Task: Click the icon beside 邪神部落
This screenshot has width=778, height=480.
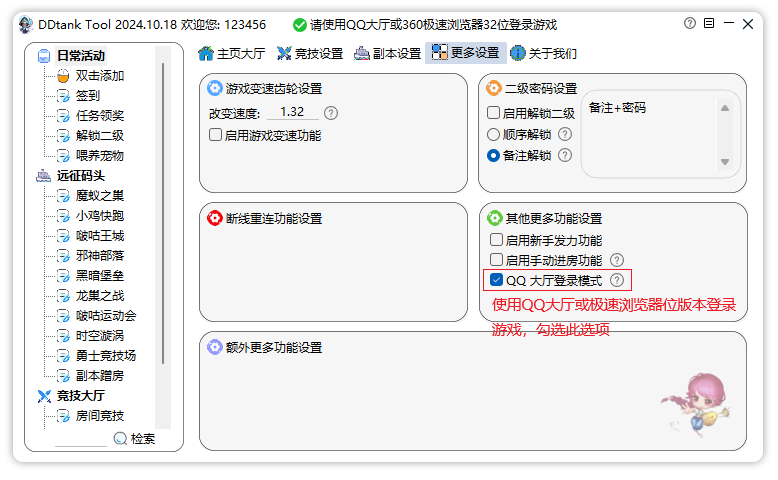Action: pyautogui.click(x=63, y=256)
